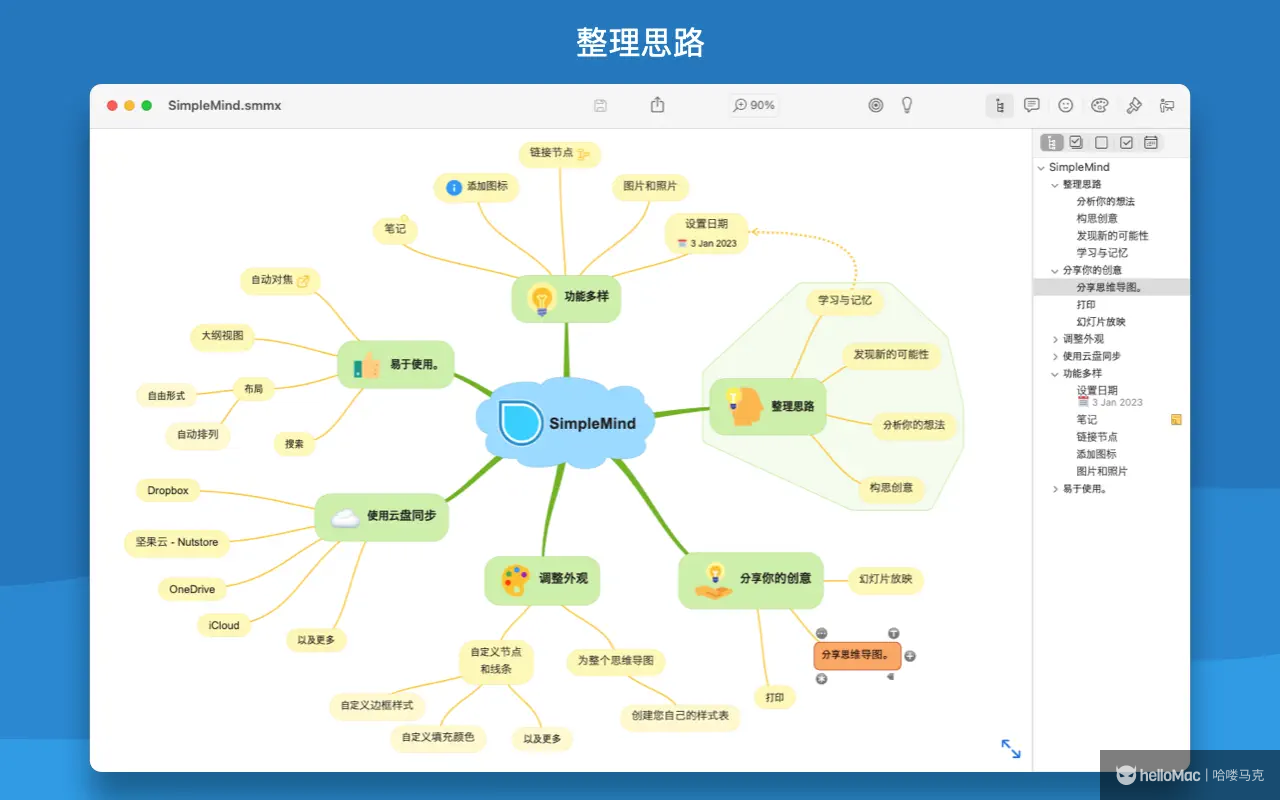Image resolution: width=1280 pixels, height=800 pixels.
Task: Open the smiley icon picker in toolbar
Action: point(1066,105)
